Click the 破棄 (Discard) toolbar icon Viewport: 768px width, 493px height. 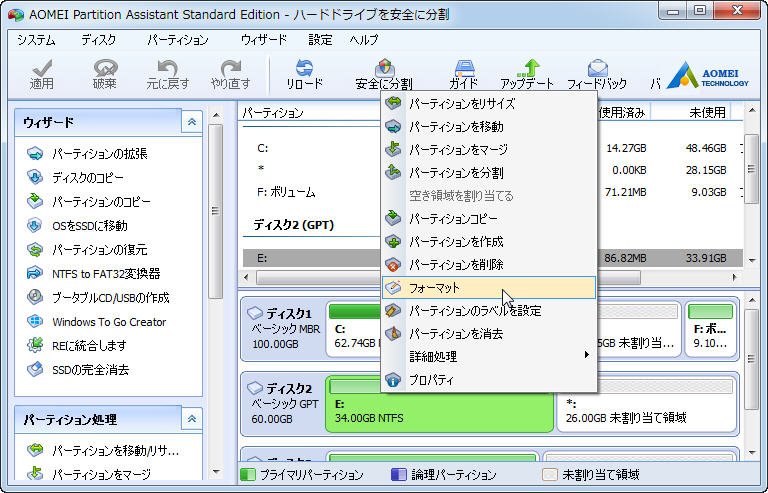105,74
